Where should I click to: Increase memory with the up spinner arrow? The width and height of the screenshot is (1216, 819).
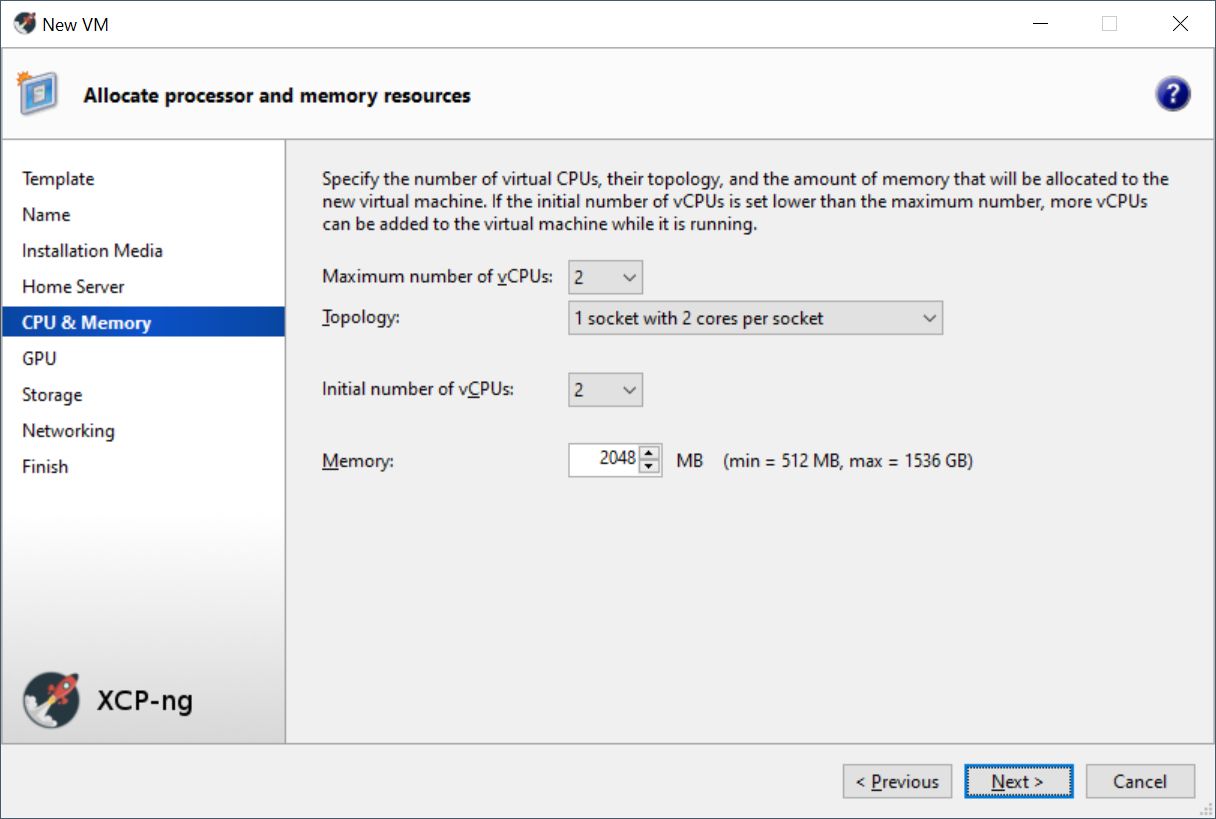pos(650,453)
